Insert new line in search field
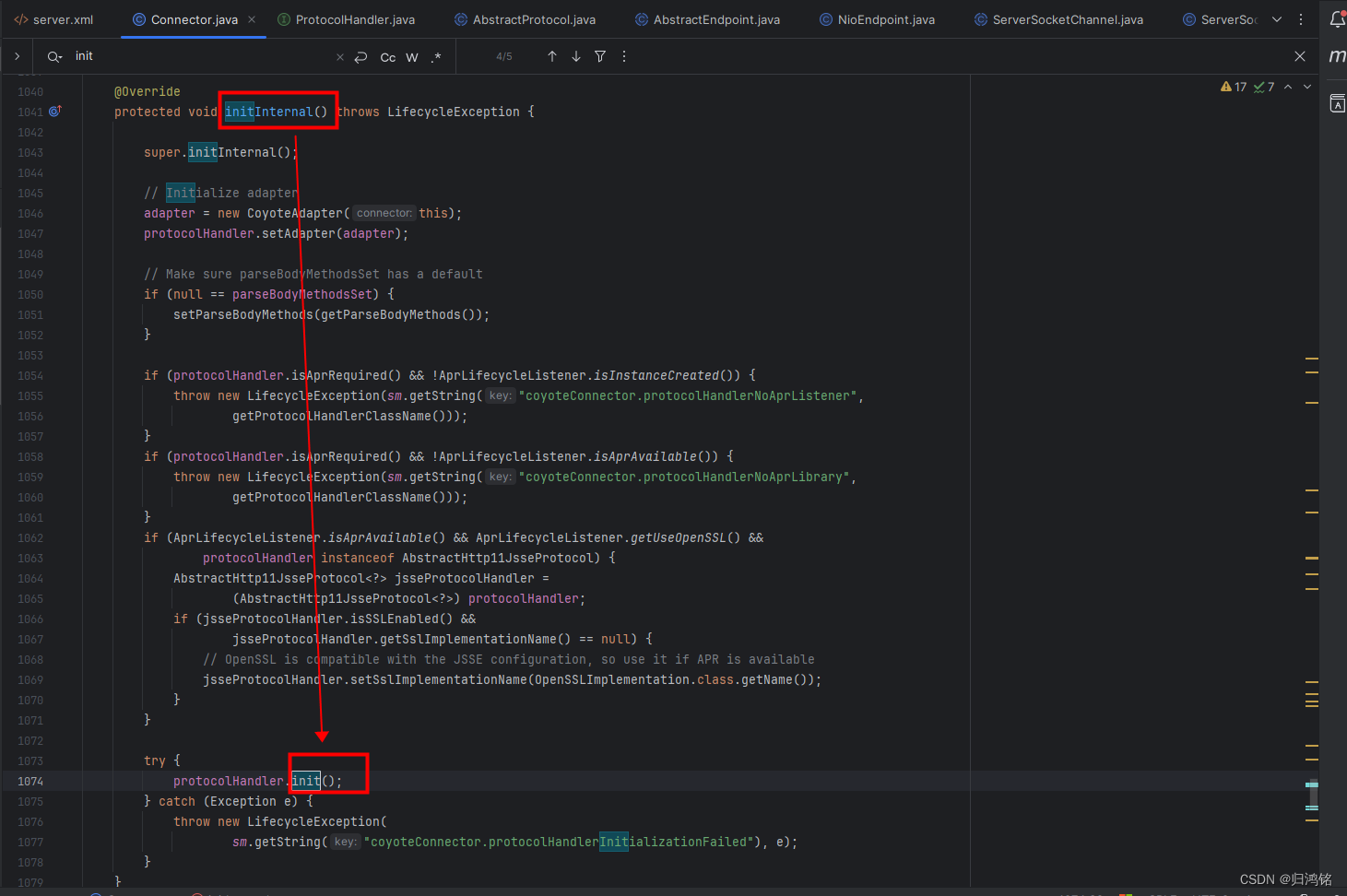 360,57
